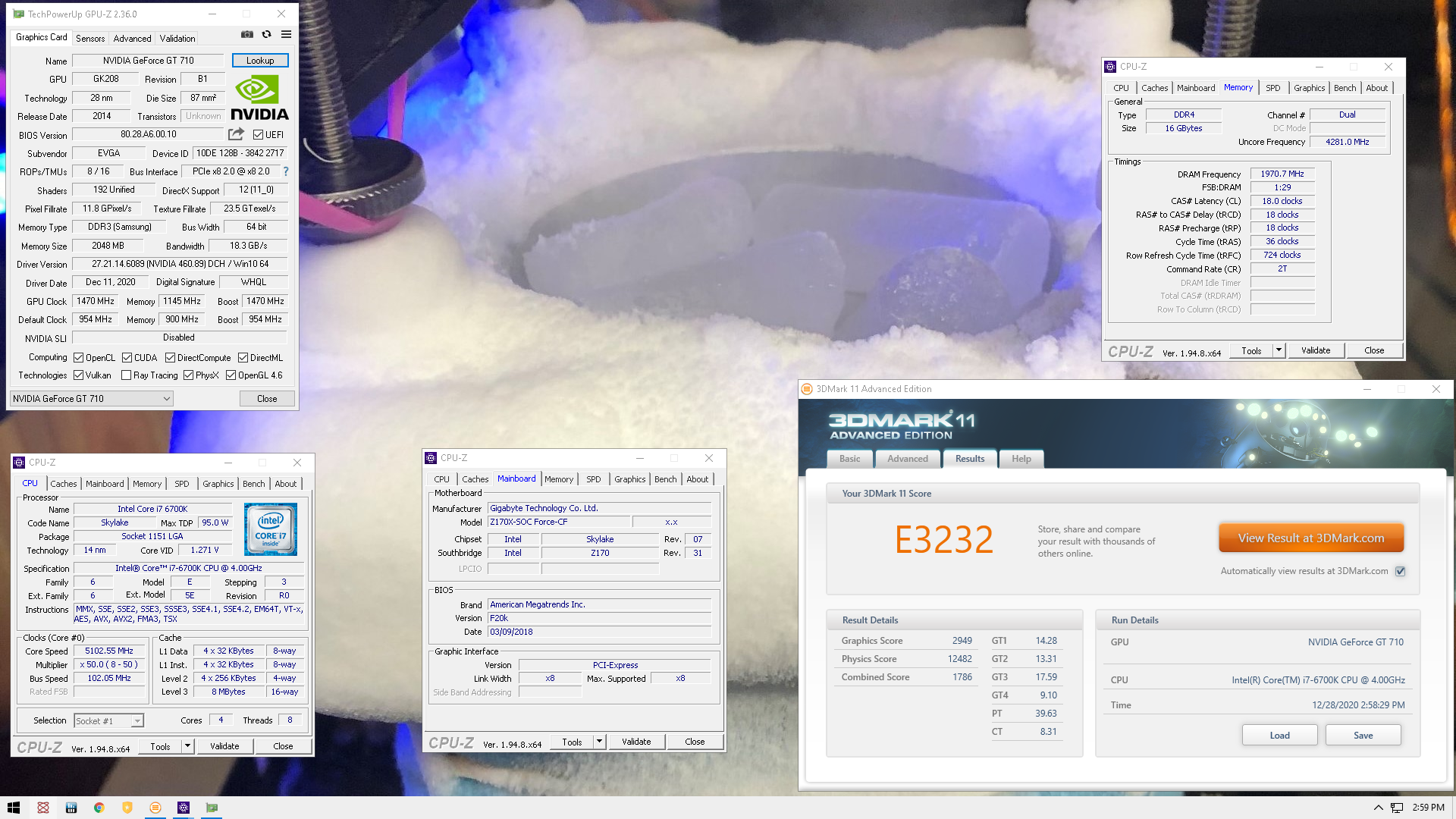
Task: Toggle the PhysX checkbox
Action: [188, 375]
